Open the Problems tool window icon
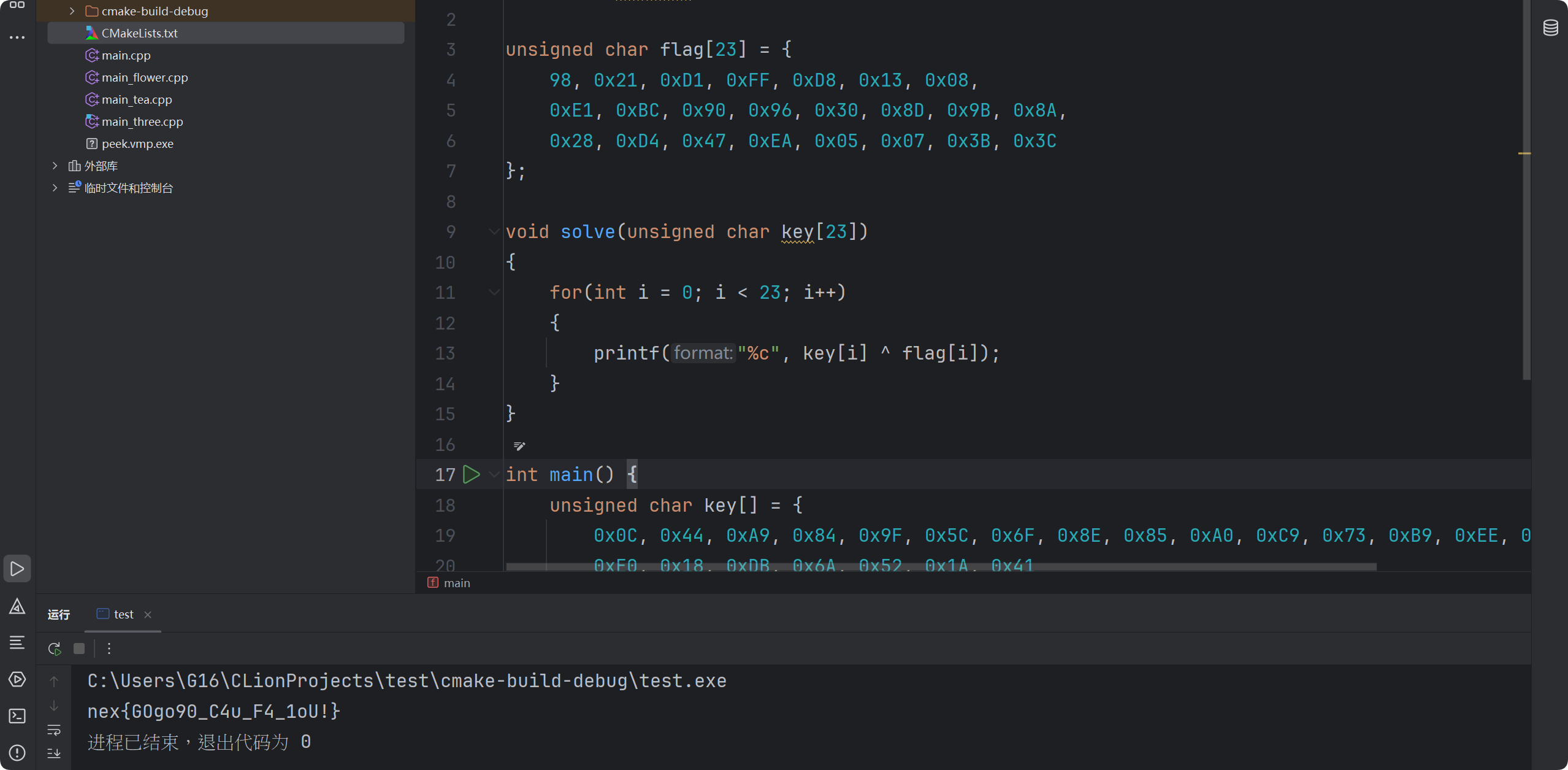 click(17, 752)
